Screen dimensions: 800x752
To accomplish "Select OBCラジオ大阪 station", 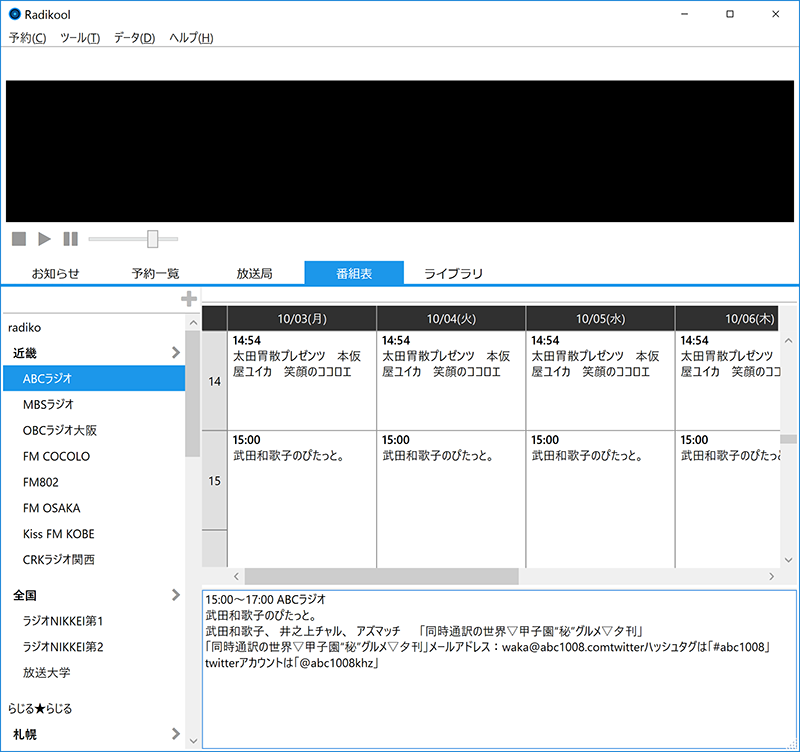I will [94, 430].
